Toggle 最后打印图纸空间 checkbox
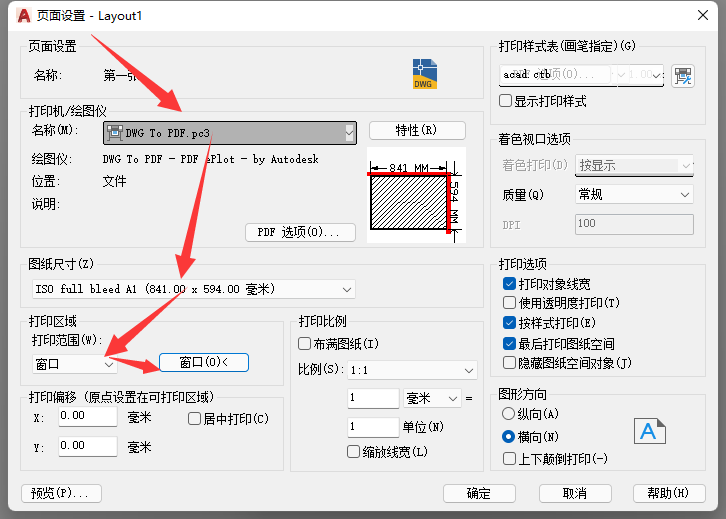Viewport: 726px width, 519px height. tap(509, 343)
